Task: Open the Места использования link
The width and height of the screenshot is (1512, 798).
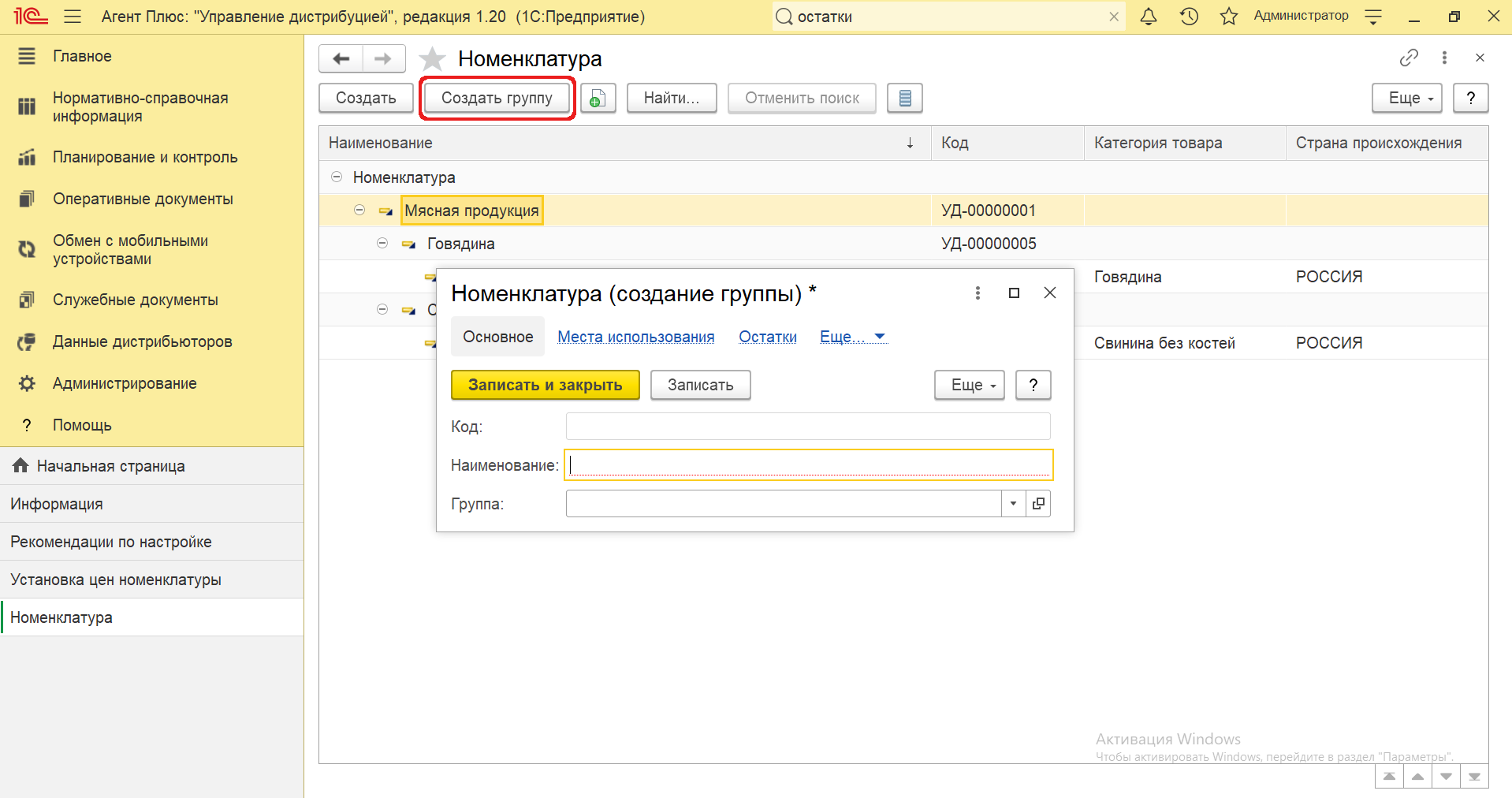Action: point(636,337)
